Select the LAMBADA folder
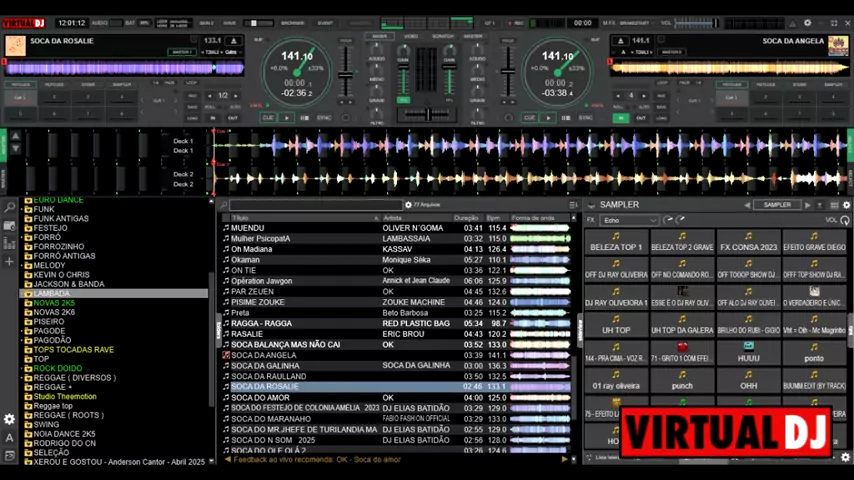This screenshot has height=480, width=854. [114, 294]
